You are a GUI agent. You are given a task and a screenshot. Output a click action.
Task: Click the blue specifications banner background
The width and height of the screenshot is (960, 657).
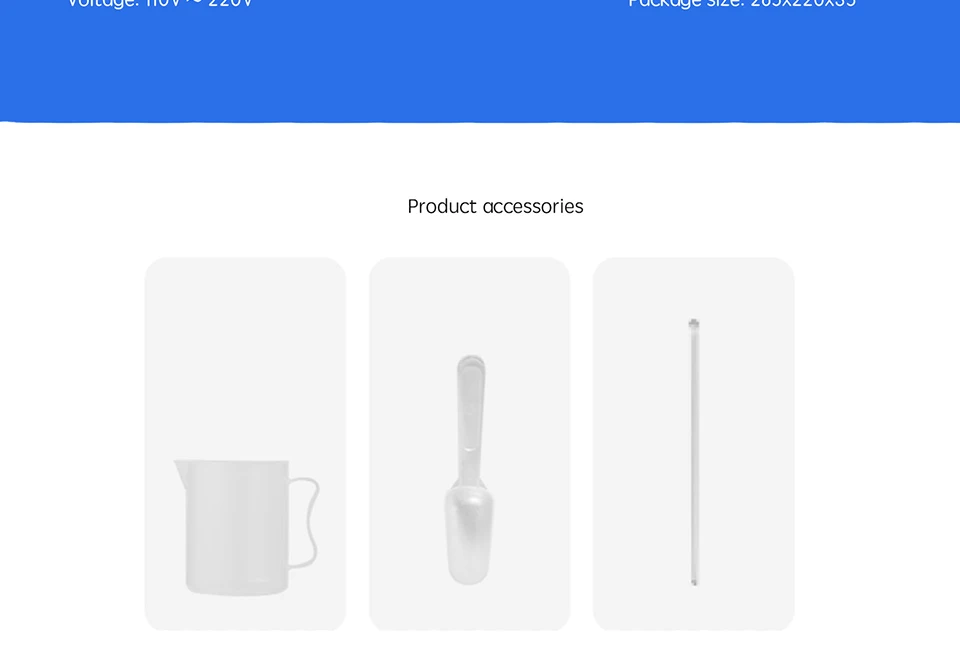480,67
